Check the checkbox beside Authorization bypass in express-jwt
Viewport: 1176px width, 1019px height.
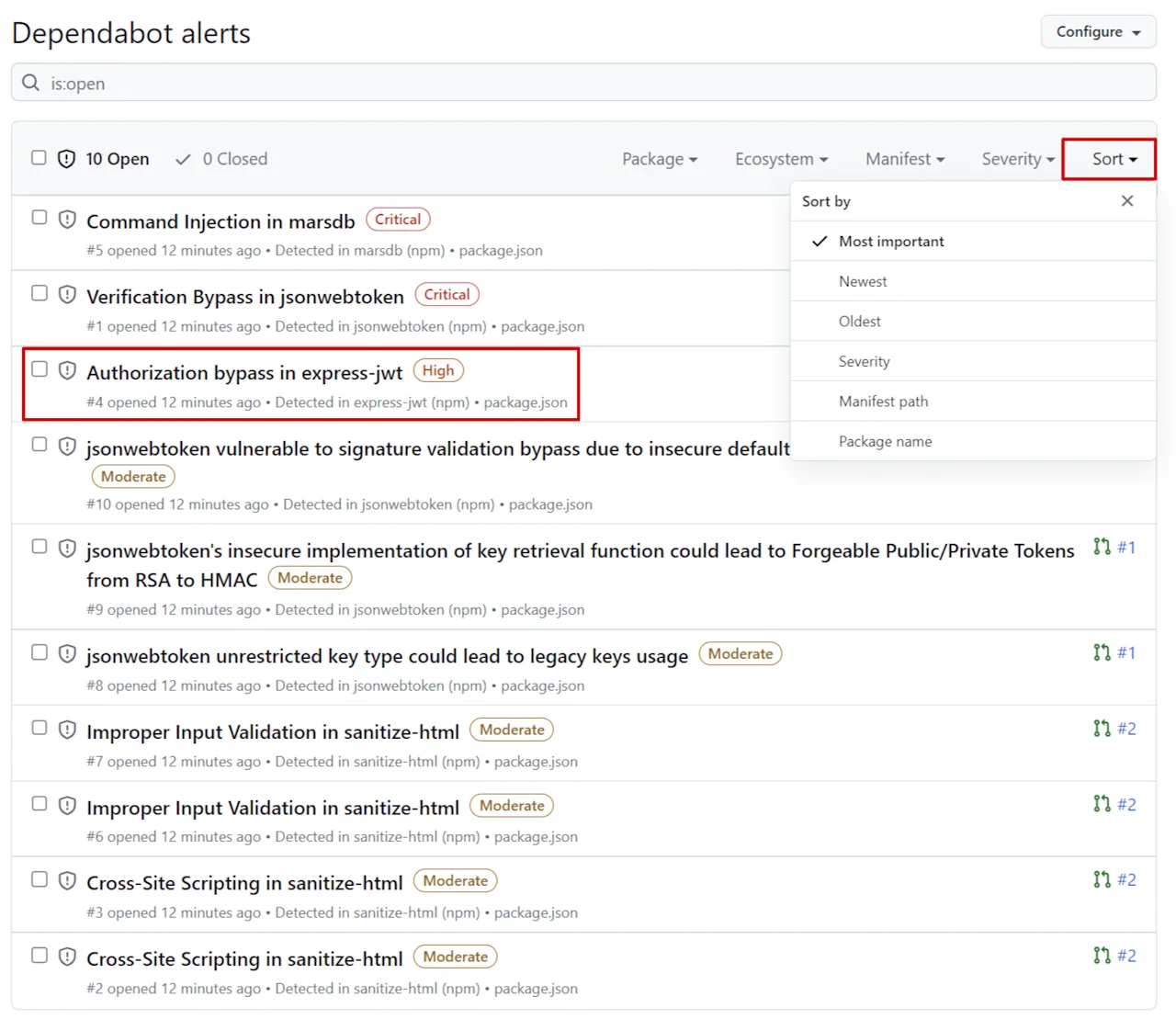pyautogui.click(x=39, y=368)
